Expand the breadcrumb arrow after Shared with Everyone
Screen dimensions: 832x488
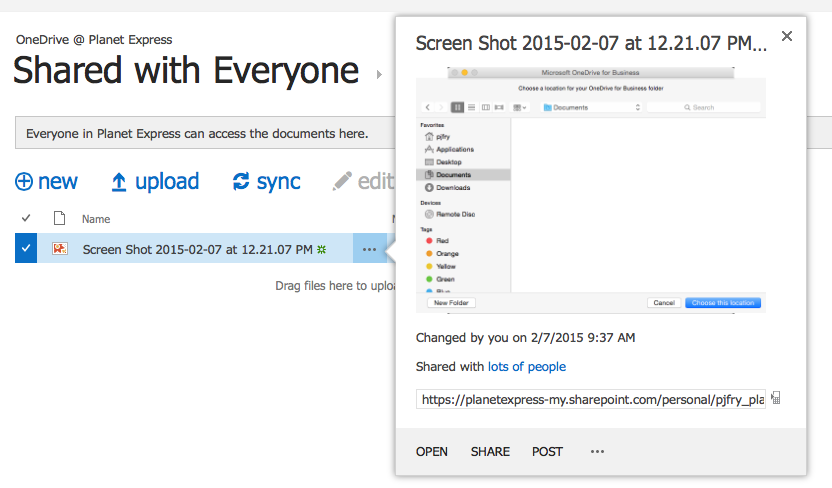point(379,74)
